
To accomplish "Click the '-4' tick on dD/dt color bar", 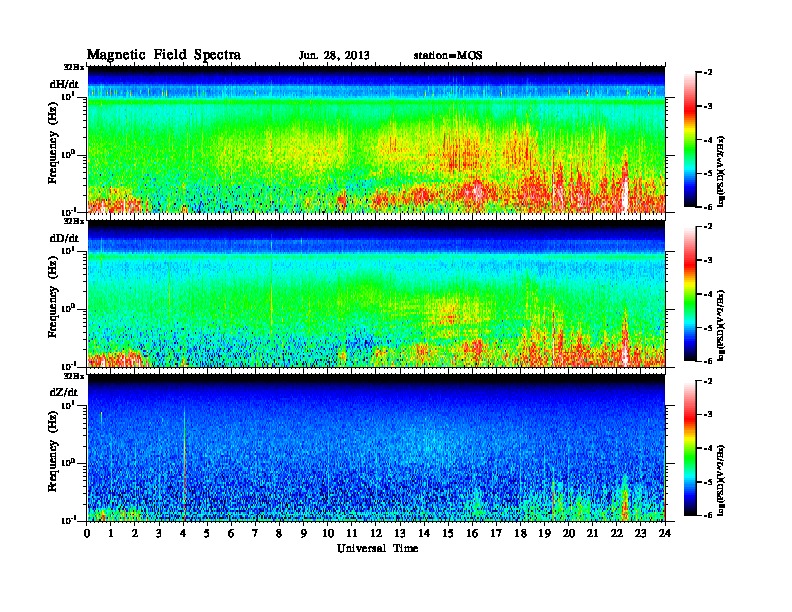I will tap(709, 294).
